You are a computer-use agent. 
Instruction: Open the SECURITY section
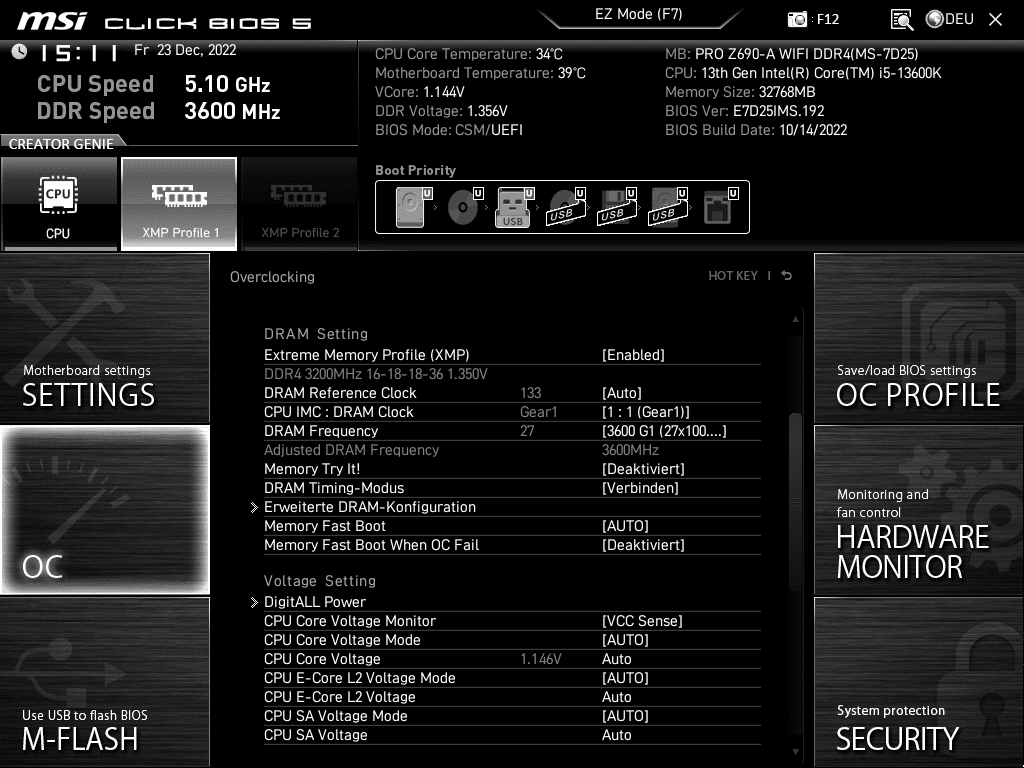[919, 681]
